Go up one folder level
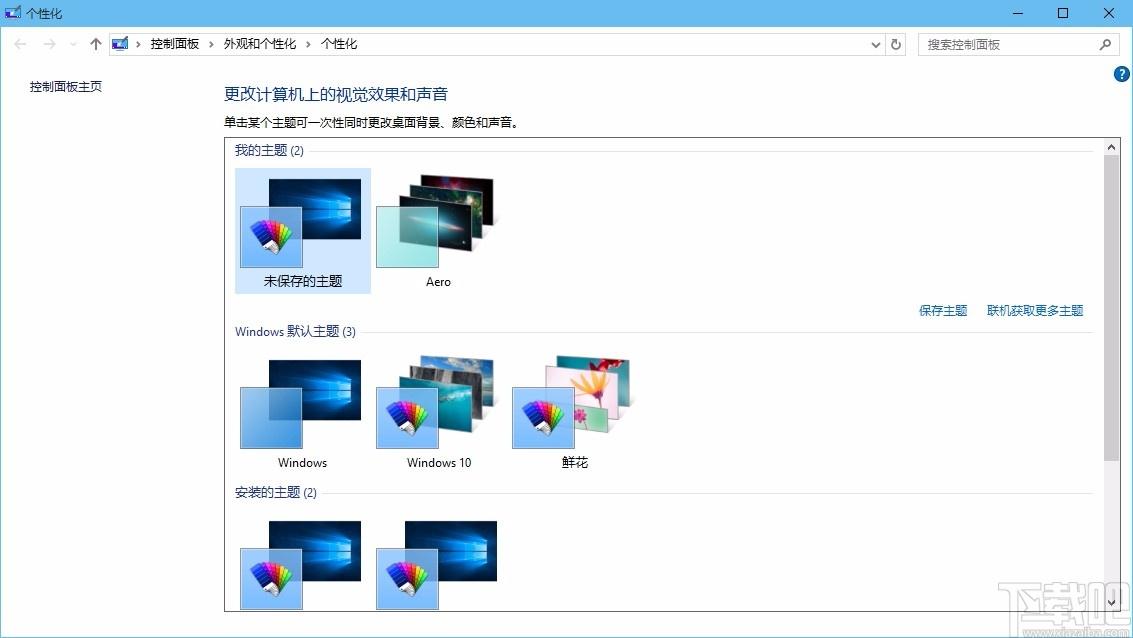 (x=95, y=44)
